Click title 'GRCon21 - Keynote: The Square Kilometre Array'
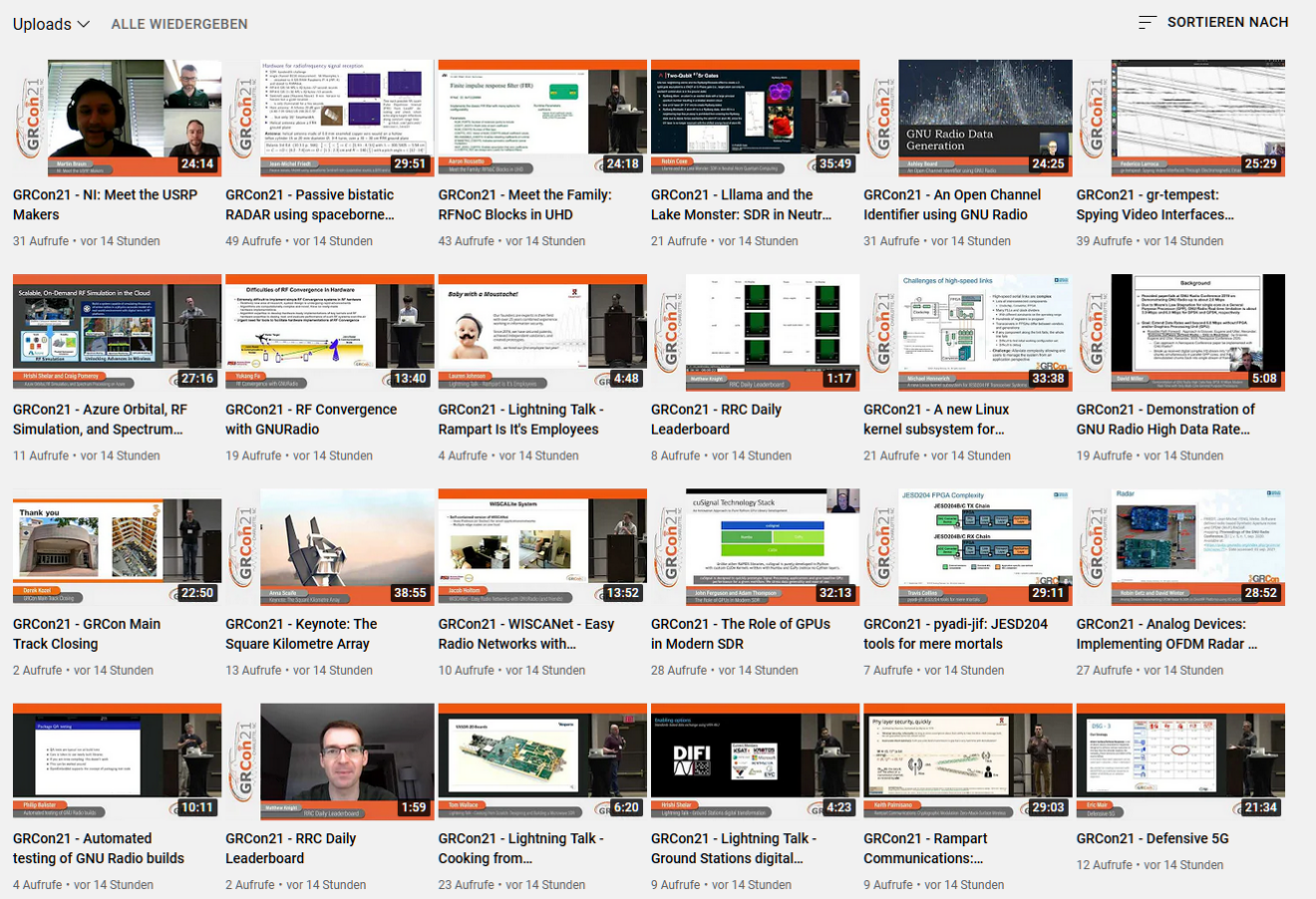Image resolution: width=1316 pixels, height=899 pixels. [301, 634]
